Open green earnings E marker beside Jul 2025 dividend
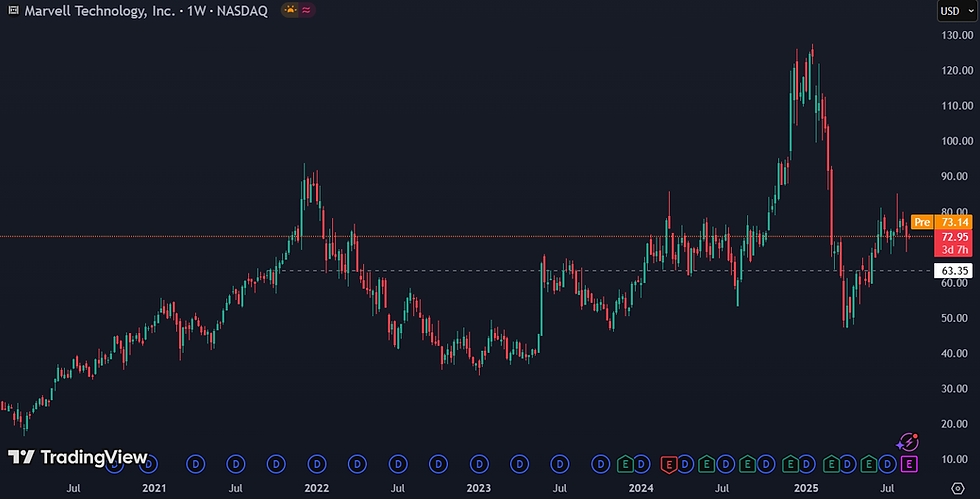 tap(869, 464)
